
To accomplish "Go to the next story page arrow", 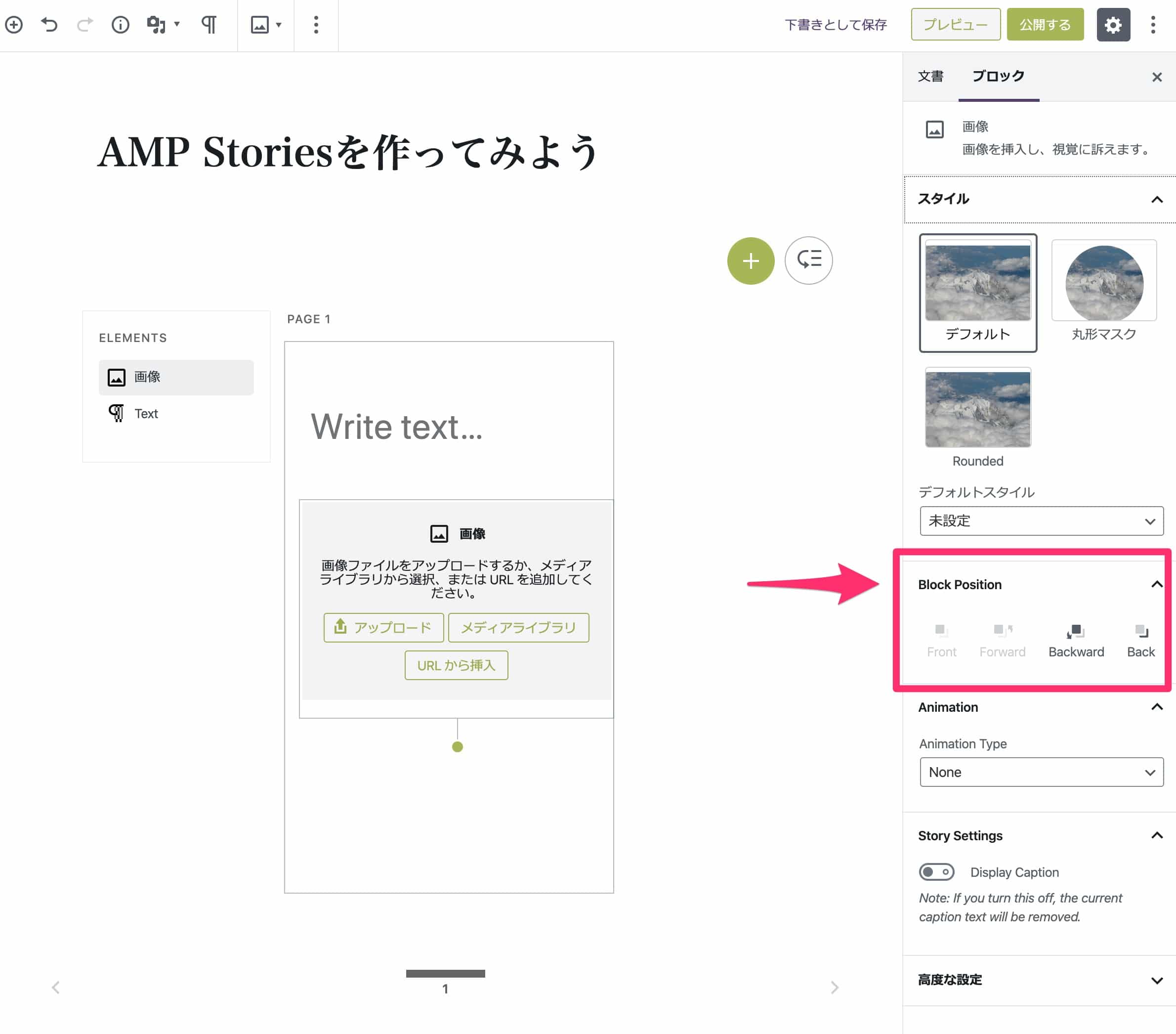I will (x=834, y=988).
